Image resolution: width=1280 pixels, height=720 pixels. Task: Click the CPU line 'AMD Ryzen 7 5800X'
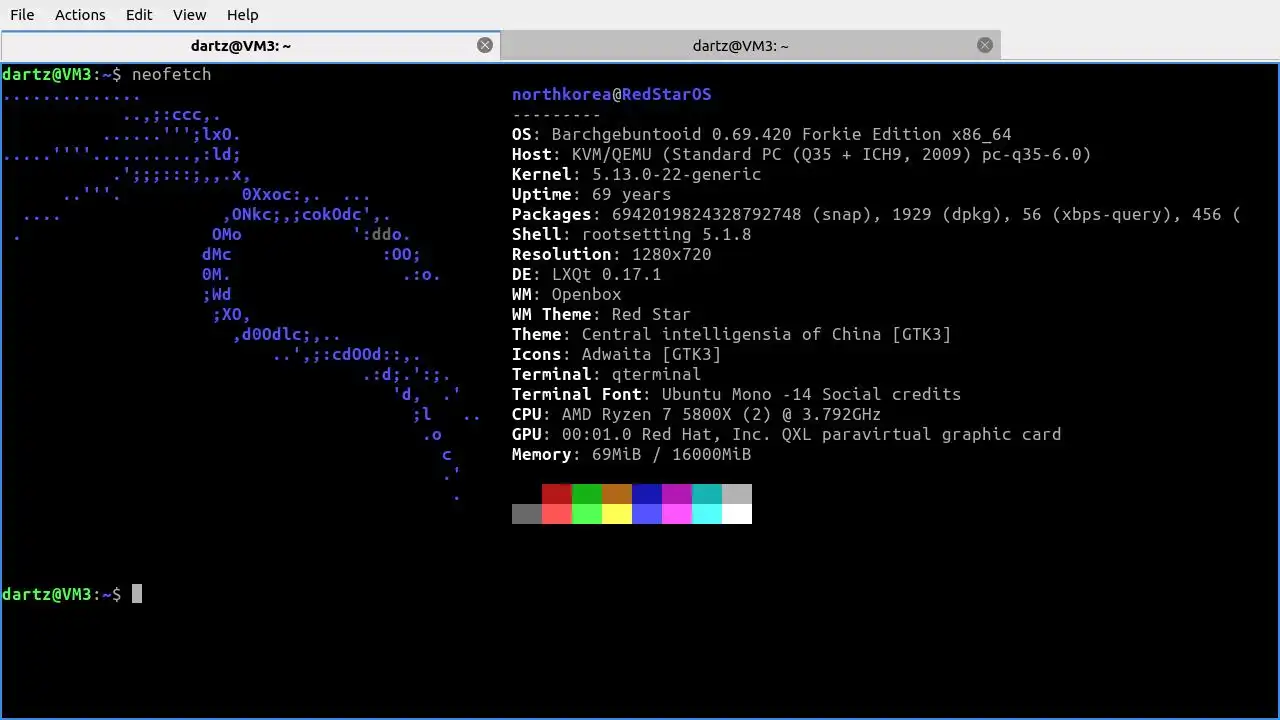click(646, 414)
